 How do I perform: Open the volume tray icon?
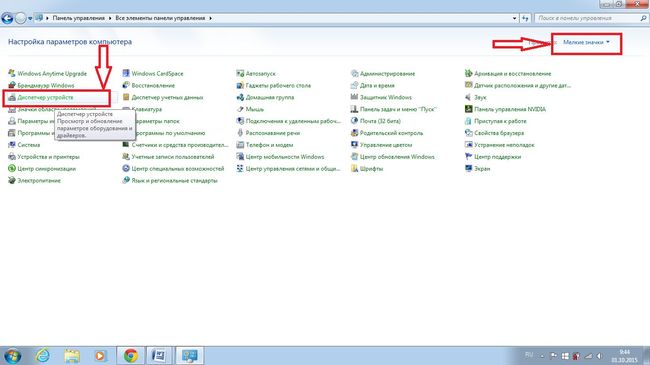tap(600, 356)
